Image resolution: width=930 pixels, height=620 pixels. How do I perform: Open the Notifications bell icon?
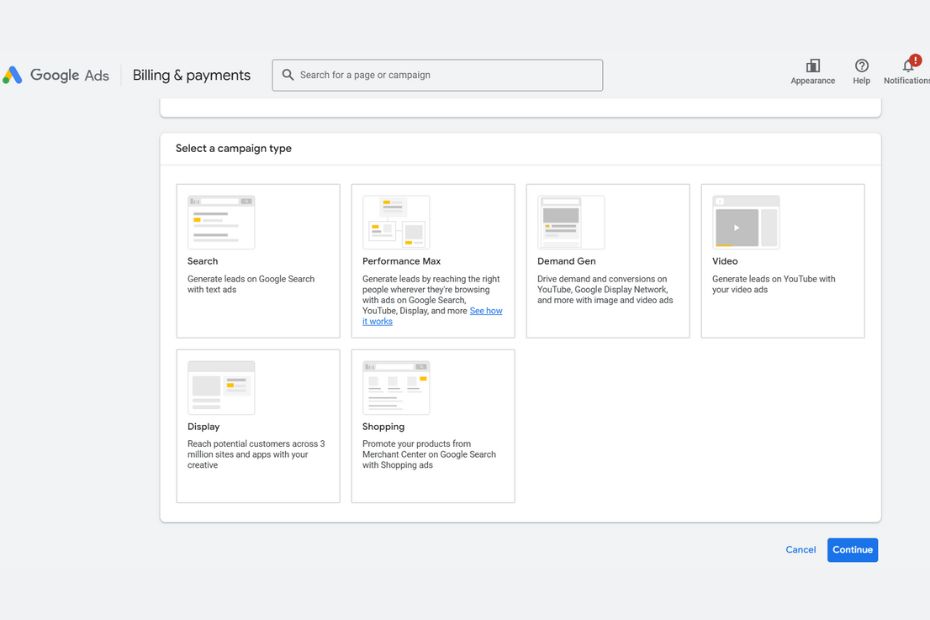pyautogui.click(x=908, y=66)
